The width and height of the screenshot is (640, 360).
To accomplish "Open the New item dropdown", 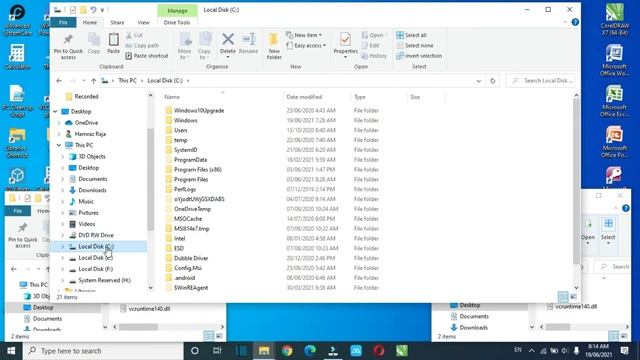I will [304, 35].
